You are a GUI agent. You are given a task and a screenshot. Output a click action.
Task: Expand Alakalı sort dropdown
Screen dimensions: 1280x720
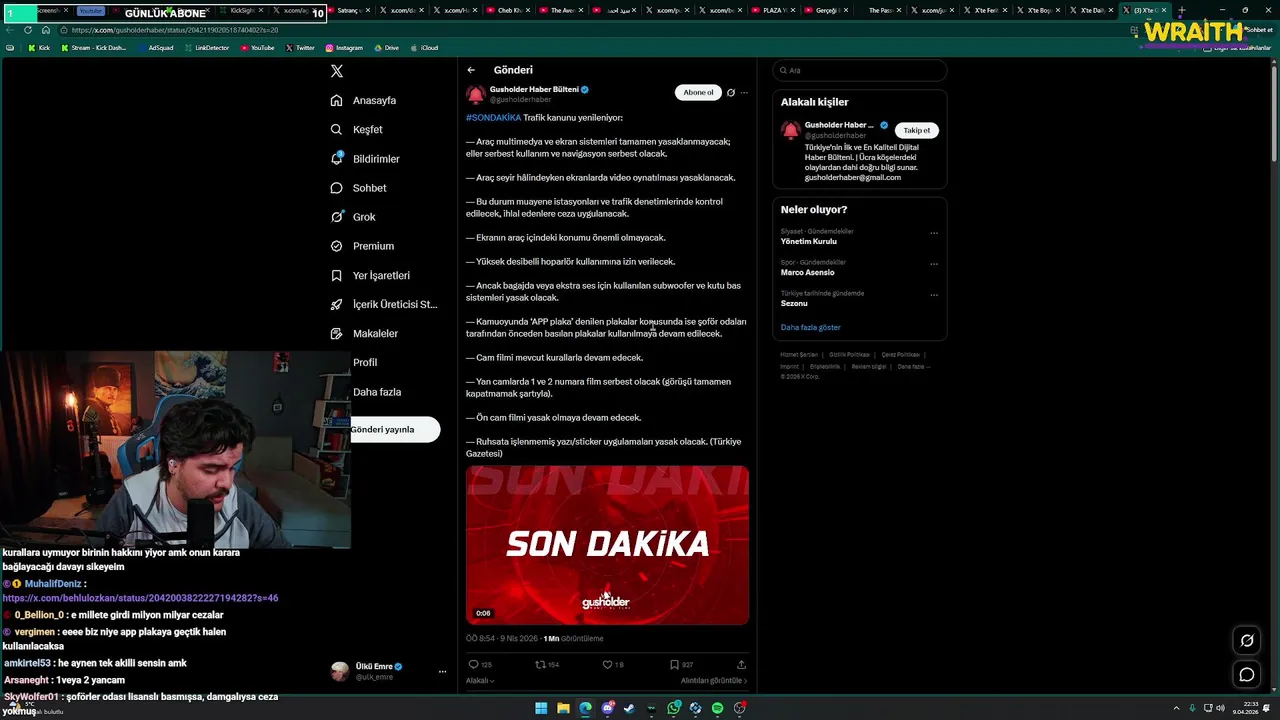480,681
